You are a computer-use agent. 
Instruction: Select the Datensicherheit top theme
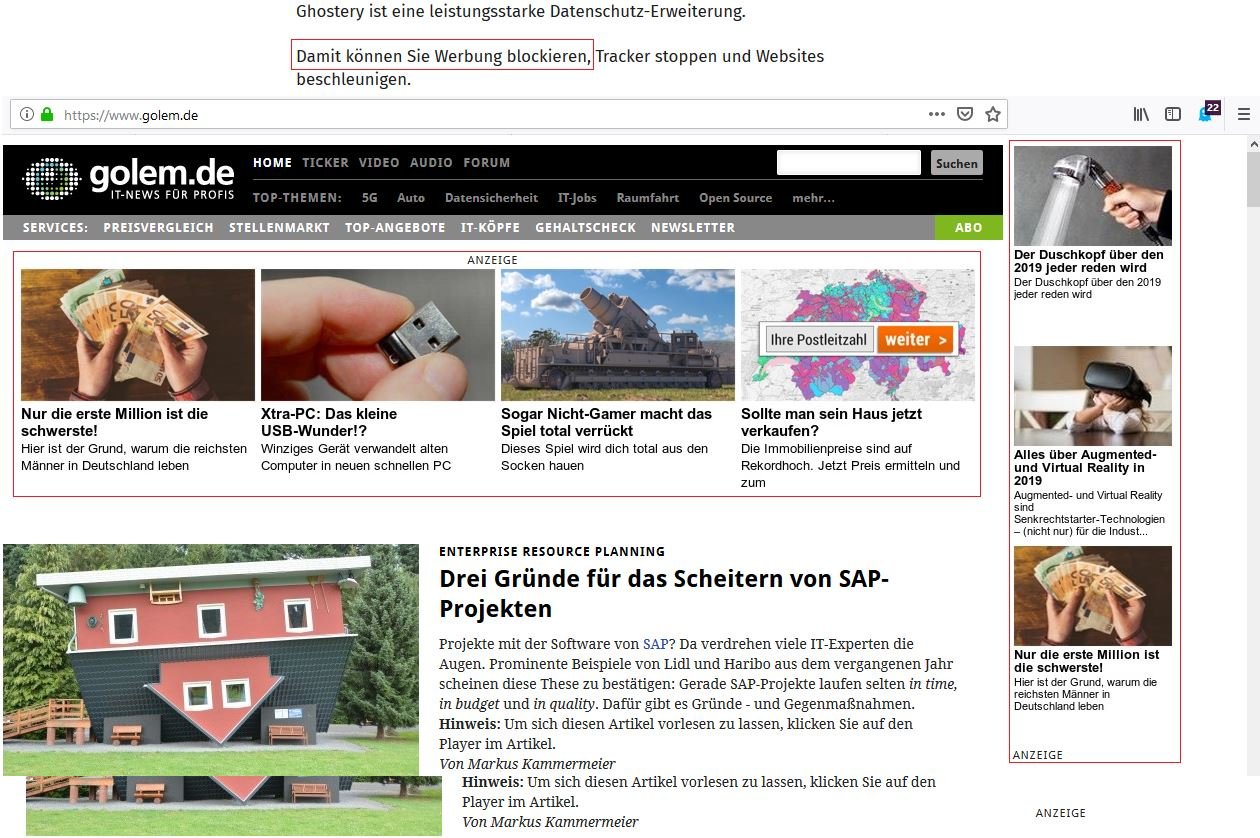[491, 198]
